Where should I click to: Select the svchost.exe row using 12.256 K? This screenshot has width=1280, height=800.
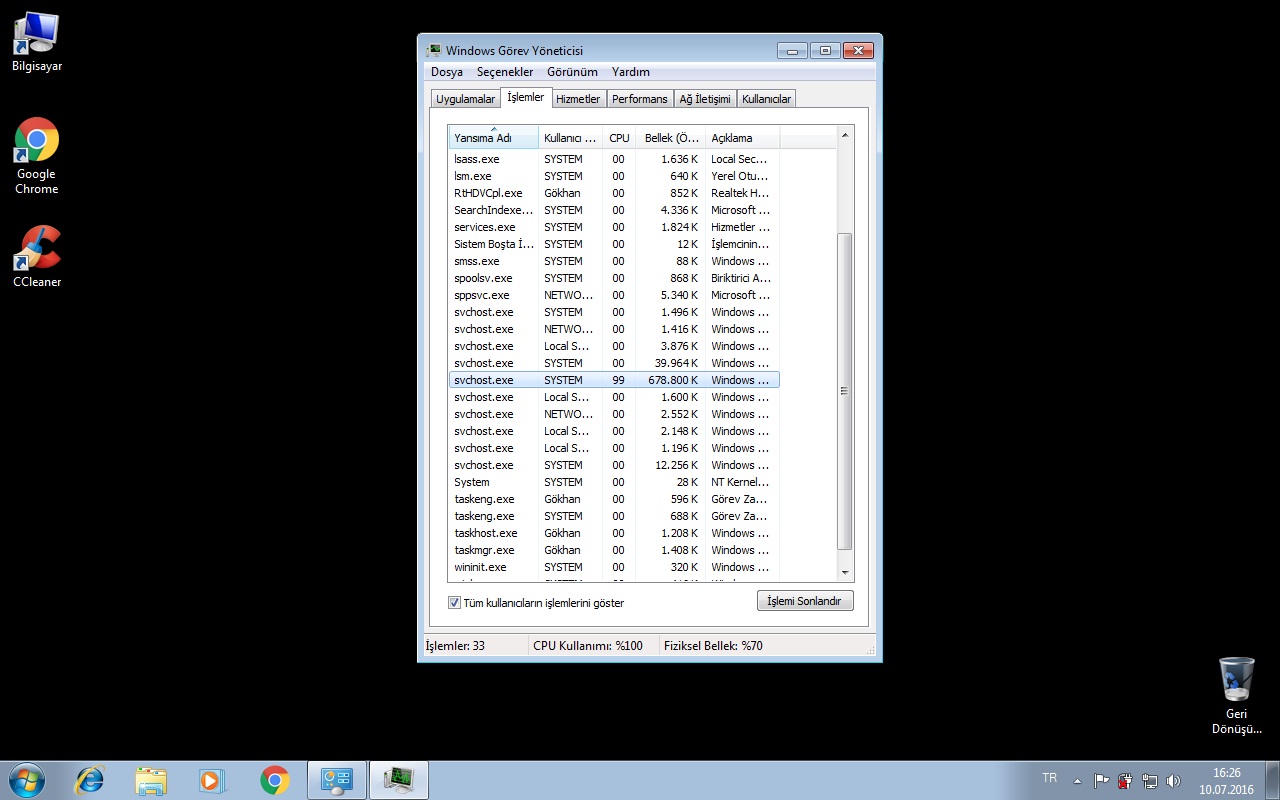point(614,465)
